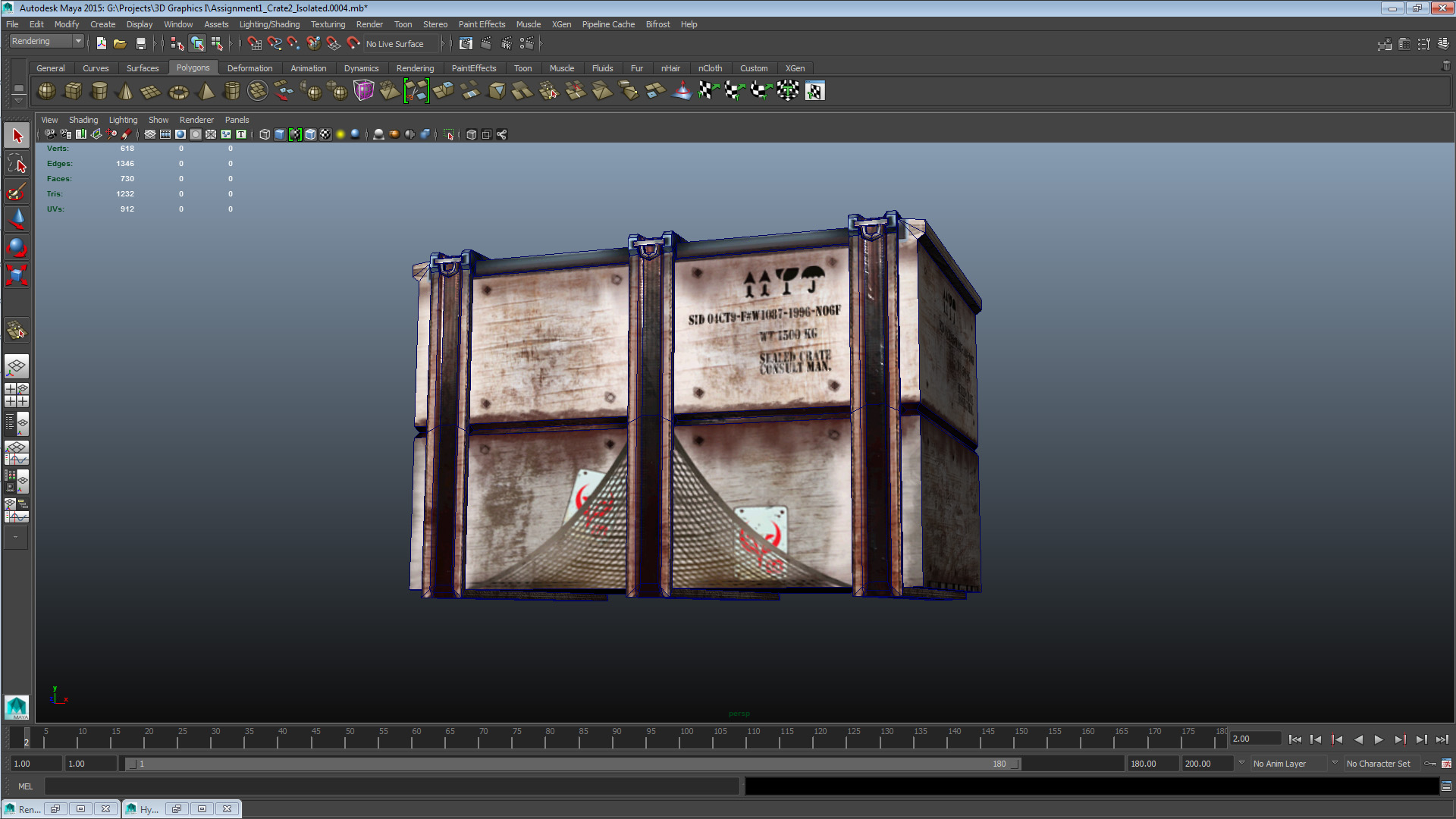Toggle textured display in viewport
This screenshot has height=819, width=1456.
tap(325, 134)
